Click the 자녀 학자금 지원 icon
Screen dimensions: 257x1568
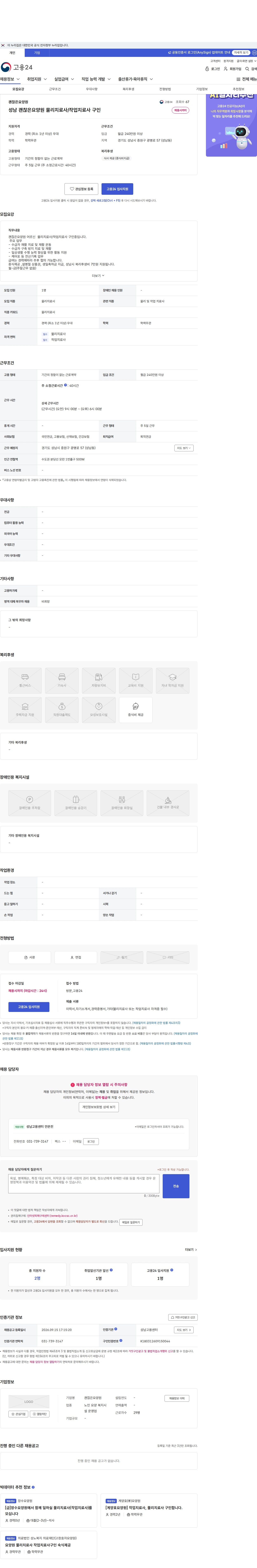coord(173,681)
